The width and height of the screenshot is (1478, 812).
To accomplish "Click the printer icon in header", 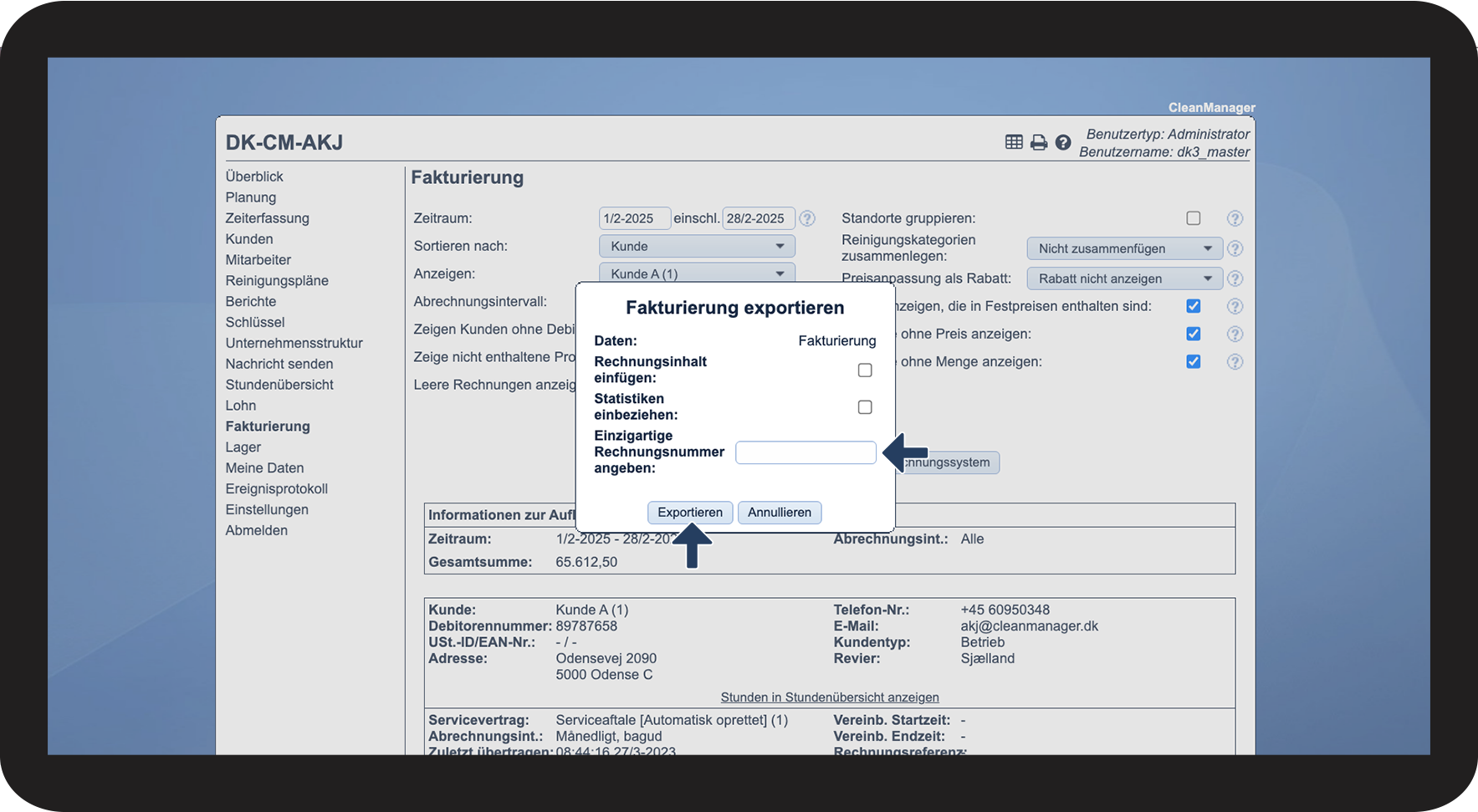I will (1039, 142).
